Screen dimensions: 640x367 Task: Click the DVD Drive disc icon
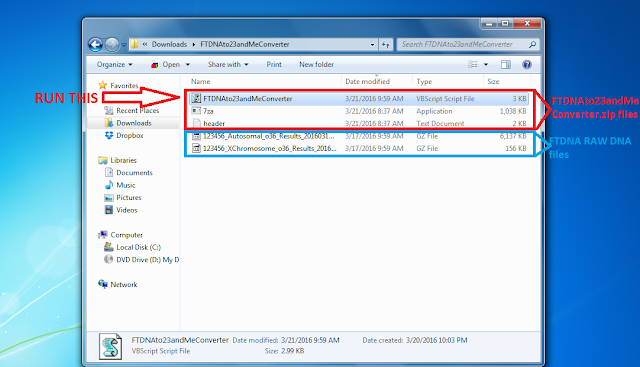point(109,259)
